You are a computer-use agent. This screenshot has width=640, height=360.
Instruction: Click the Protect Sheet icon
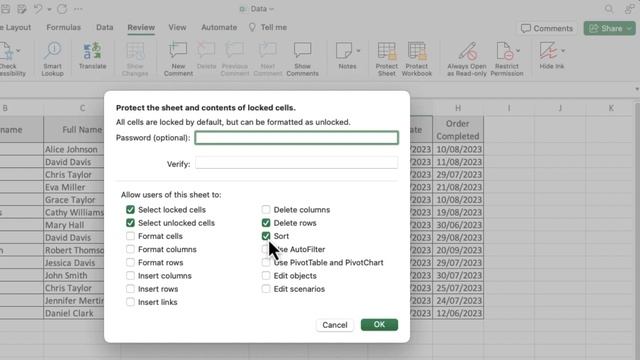[x=387, y=59]
